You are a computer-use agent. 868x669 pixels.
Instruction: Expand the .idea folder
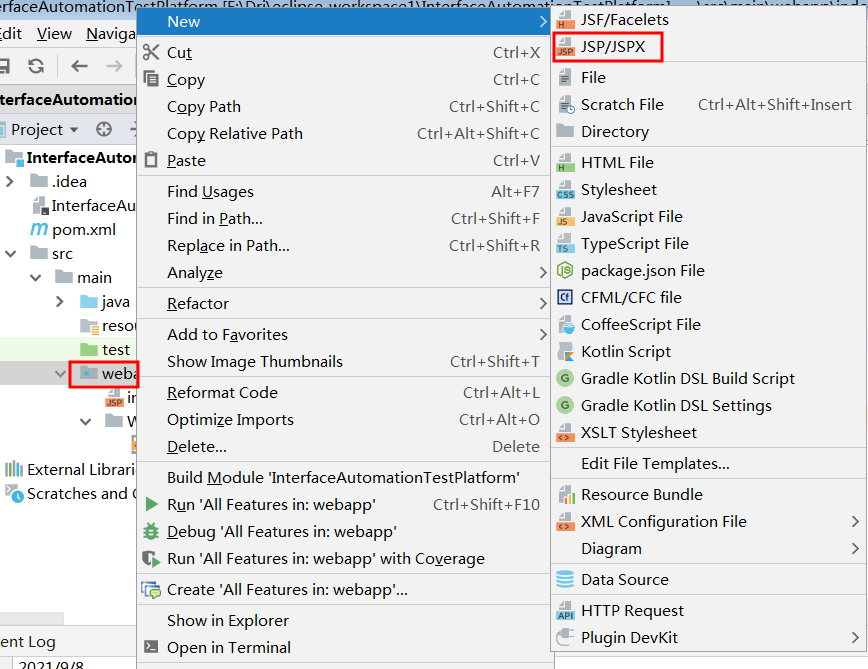click(x=9, y=181)
